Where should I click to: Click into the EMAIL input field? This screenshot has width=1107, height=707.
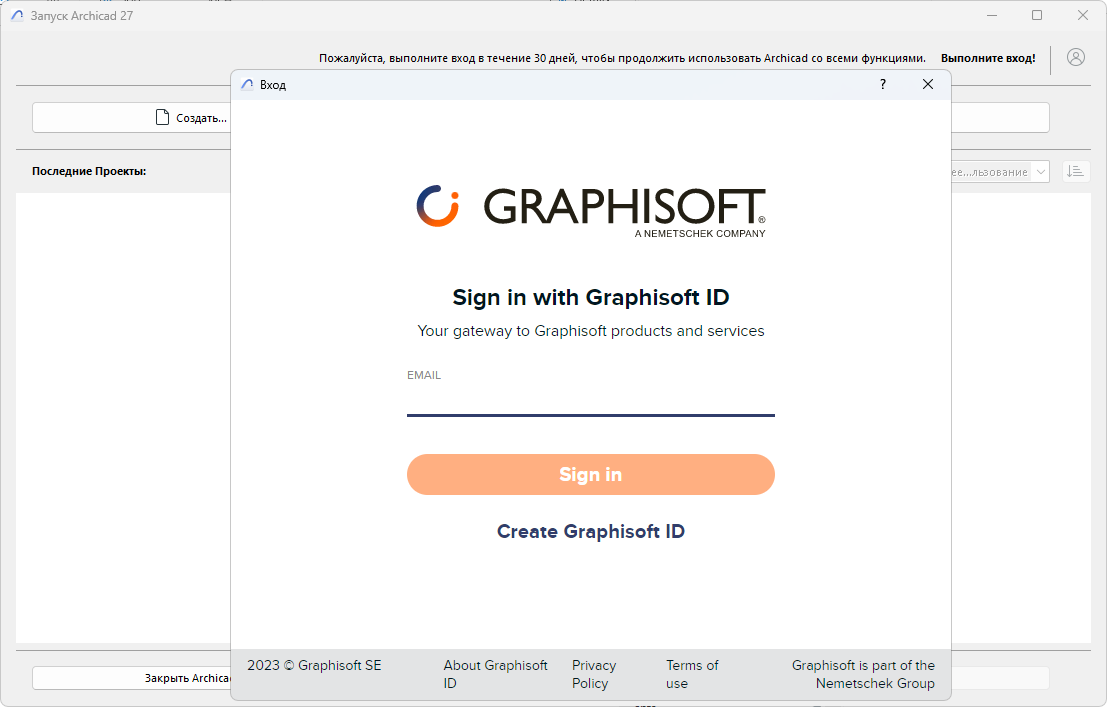coord(591,401)
